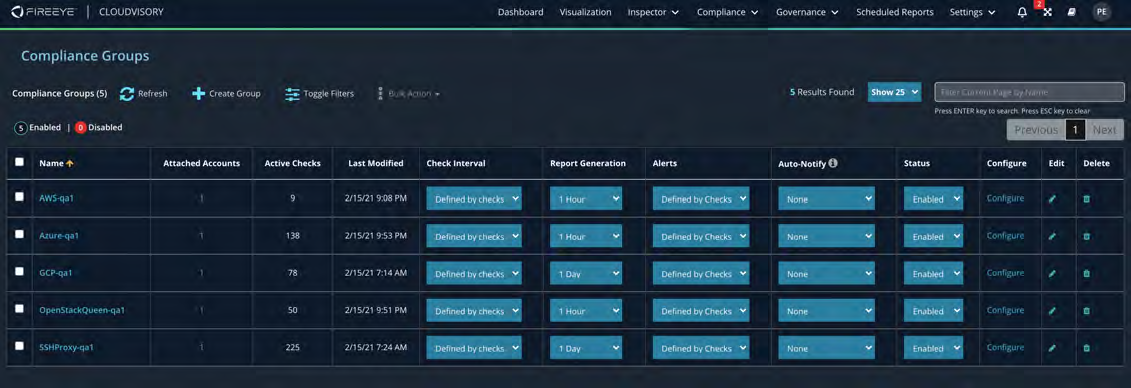Sort by the Name arrow icon
The image size is (1131, 388).
click(x=70, y=164)
